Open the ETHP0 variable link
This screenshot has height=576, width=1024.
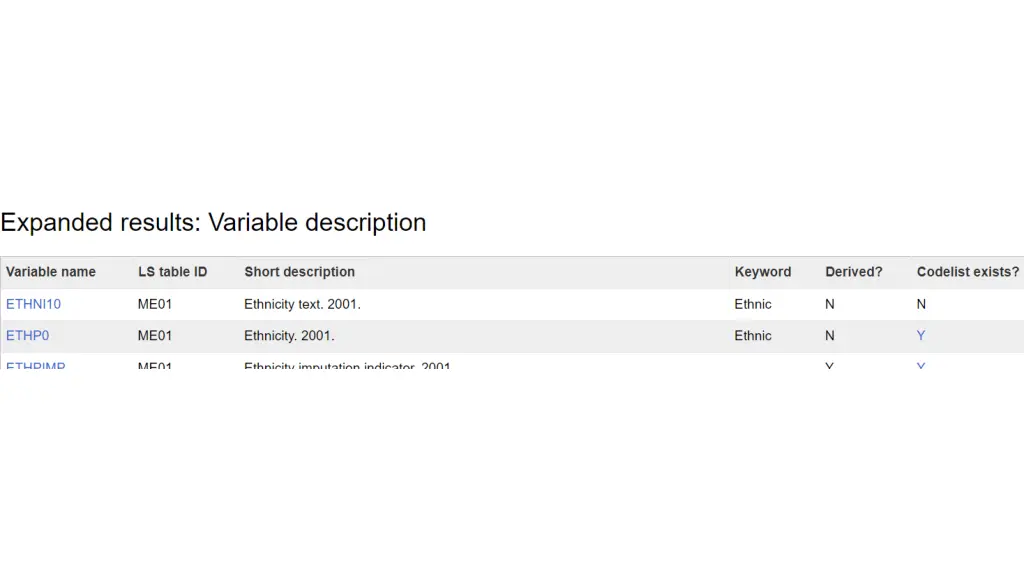(27, 336)
